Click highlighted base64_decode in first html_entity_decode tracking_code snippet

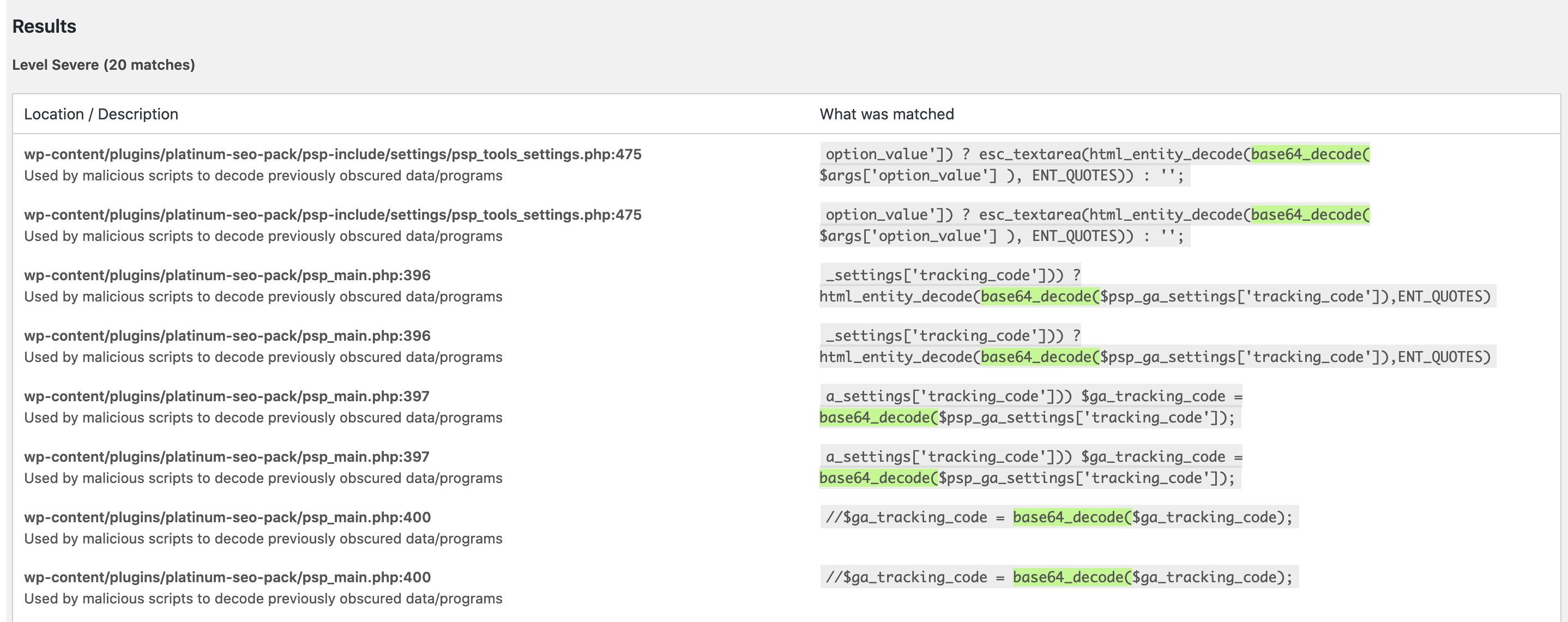point(1040,297)
